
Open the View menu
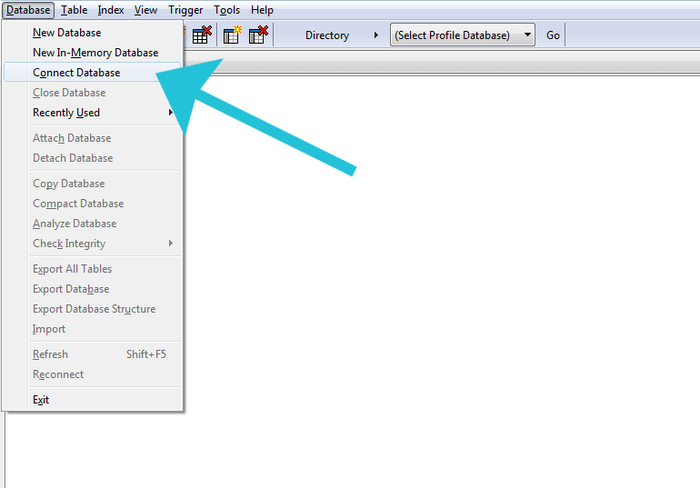coord(146,10)
